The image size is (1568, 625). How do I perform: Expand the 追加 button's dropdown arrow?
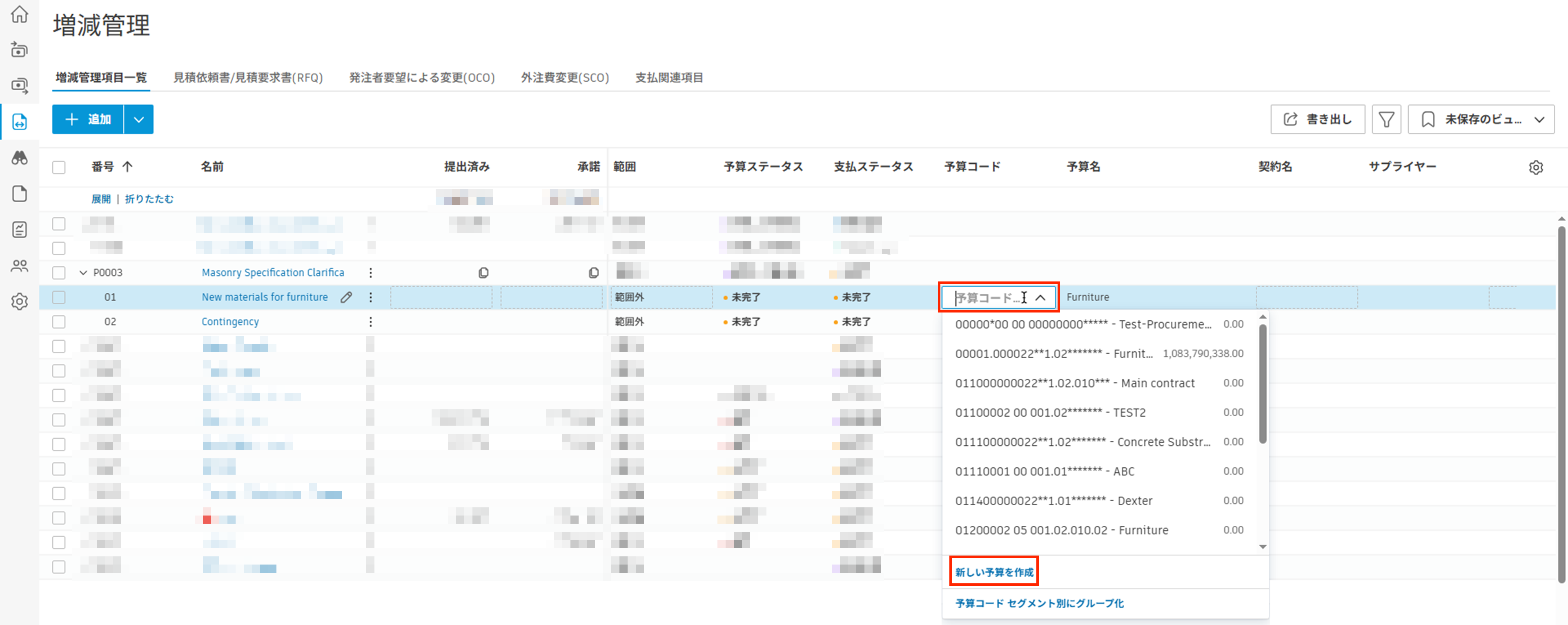139,119
